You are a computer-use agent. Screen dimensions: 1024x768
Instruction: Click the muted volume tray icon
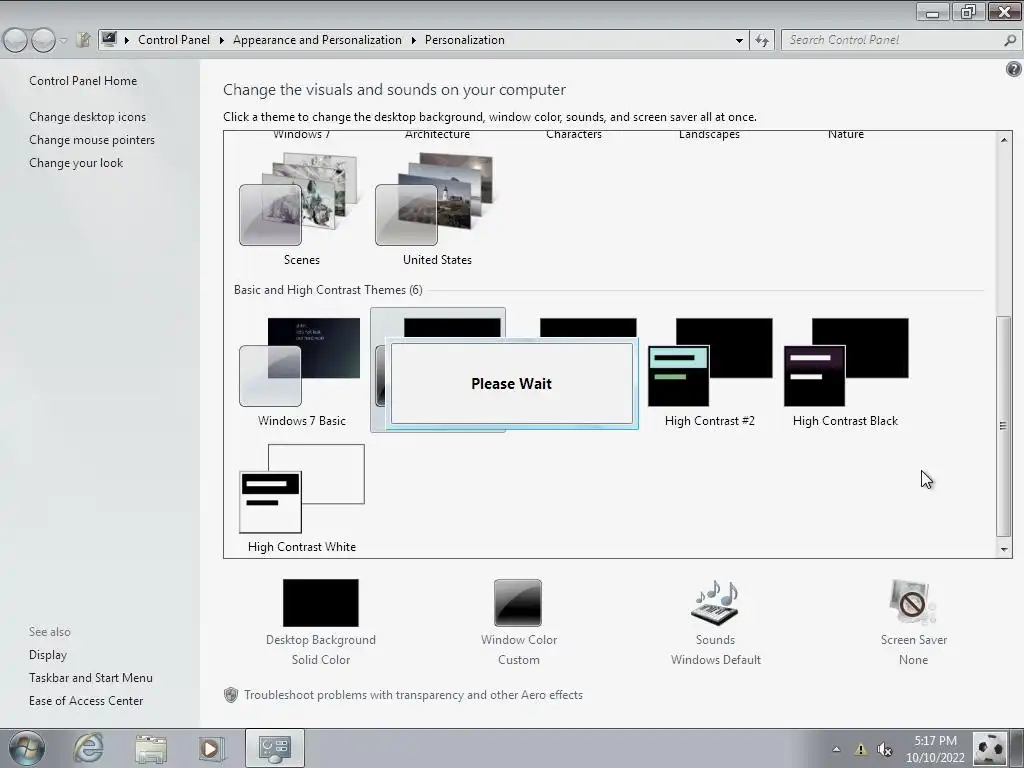(x=885, y=749)
